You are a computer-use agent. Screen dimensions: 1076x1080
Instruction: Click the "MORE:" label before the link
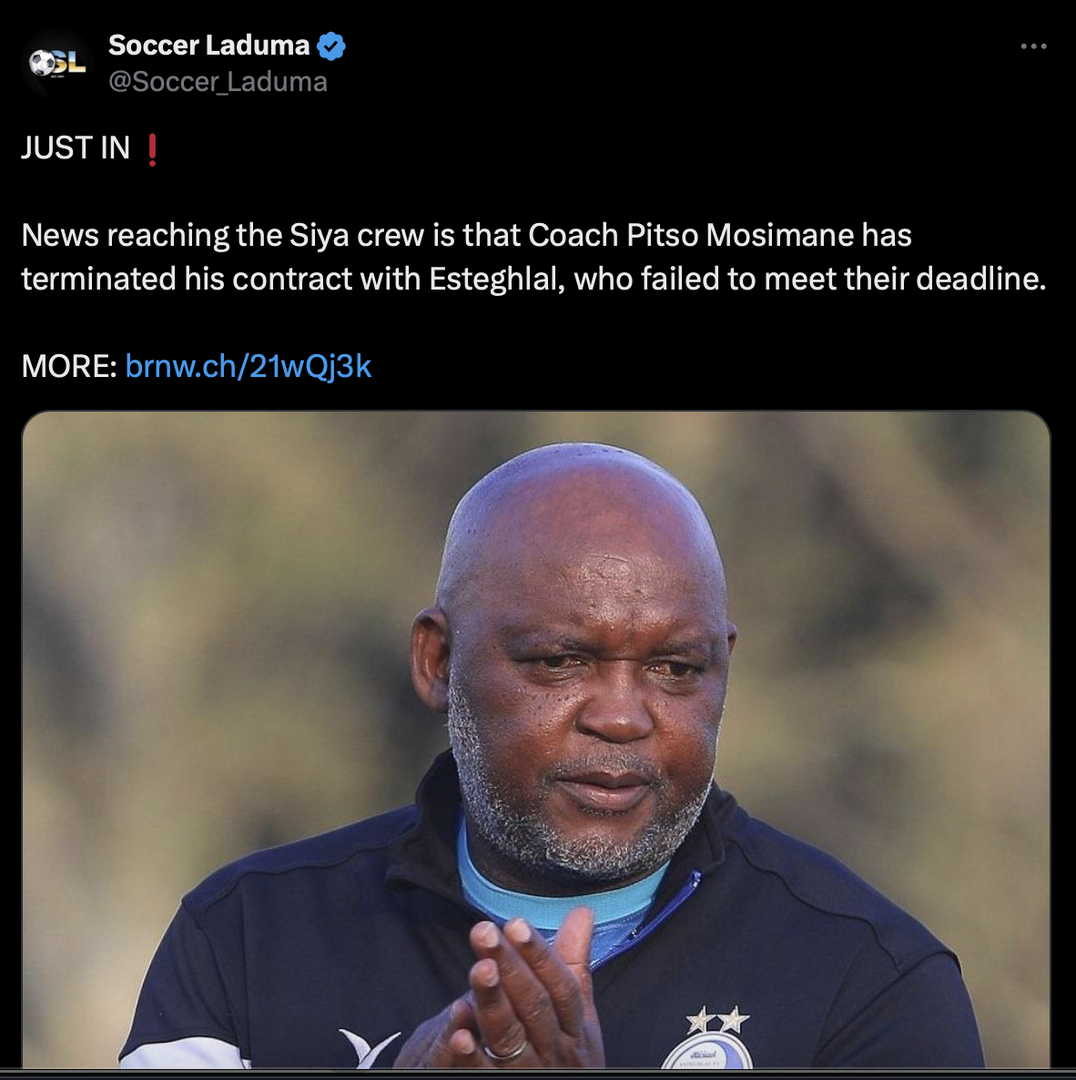(69, 366)
